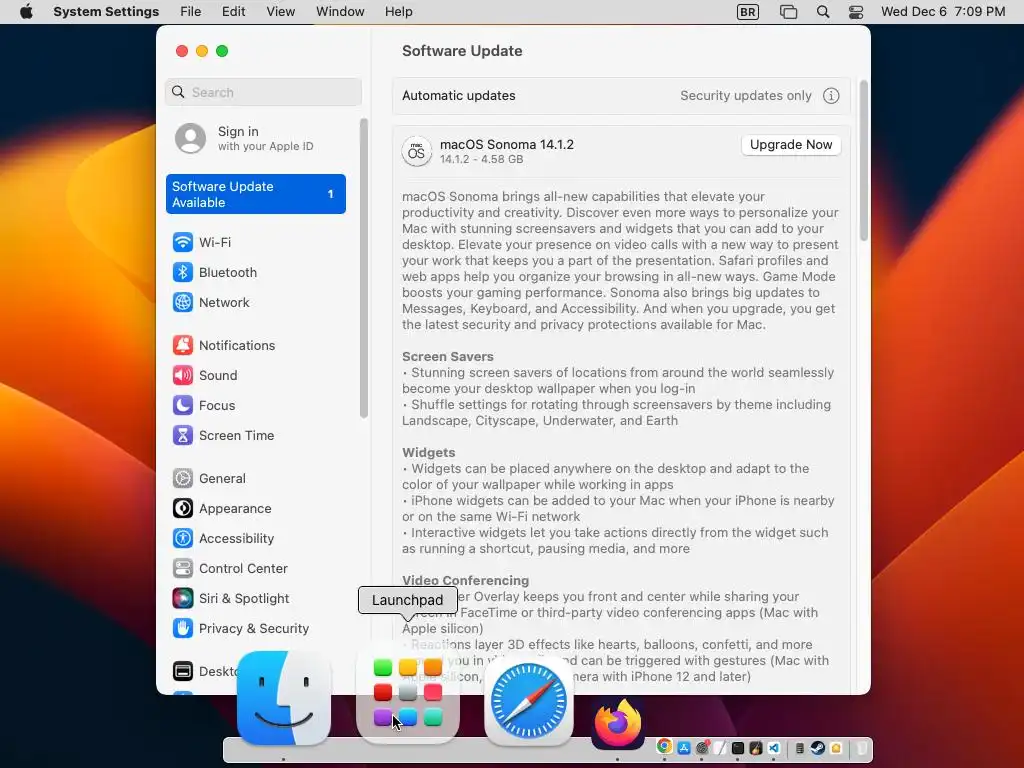Open the File menu
The width and height of the screenshot is (1024, 768).
pos(191,12)
